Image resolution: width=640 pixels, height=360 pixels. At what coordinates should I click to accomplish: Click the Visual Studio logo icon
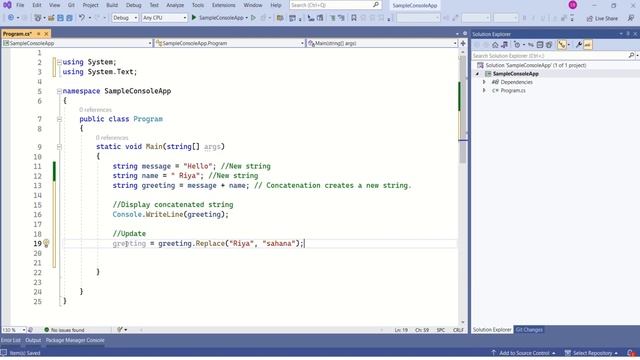[x=7, y=5]
